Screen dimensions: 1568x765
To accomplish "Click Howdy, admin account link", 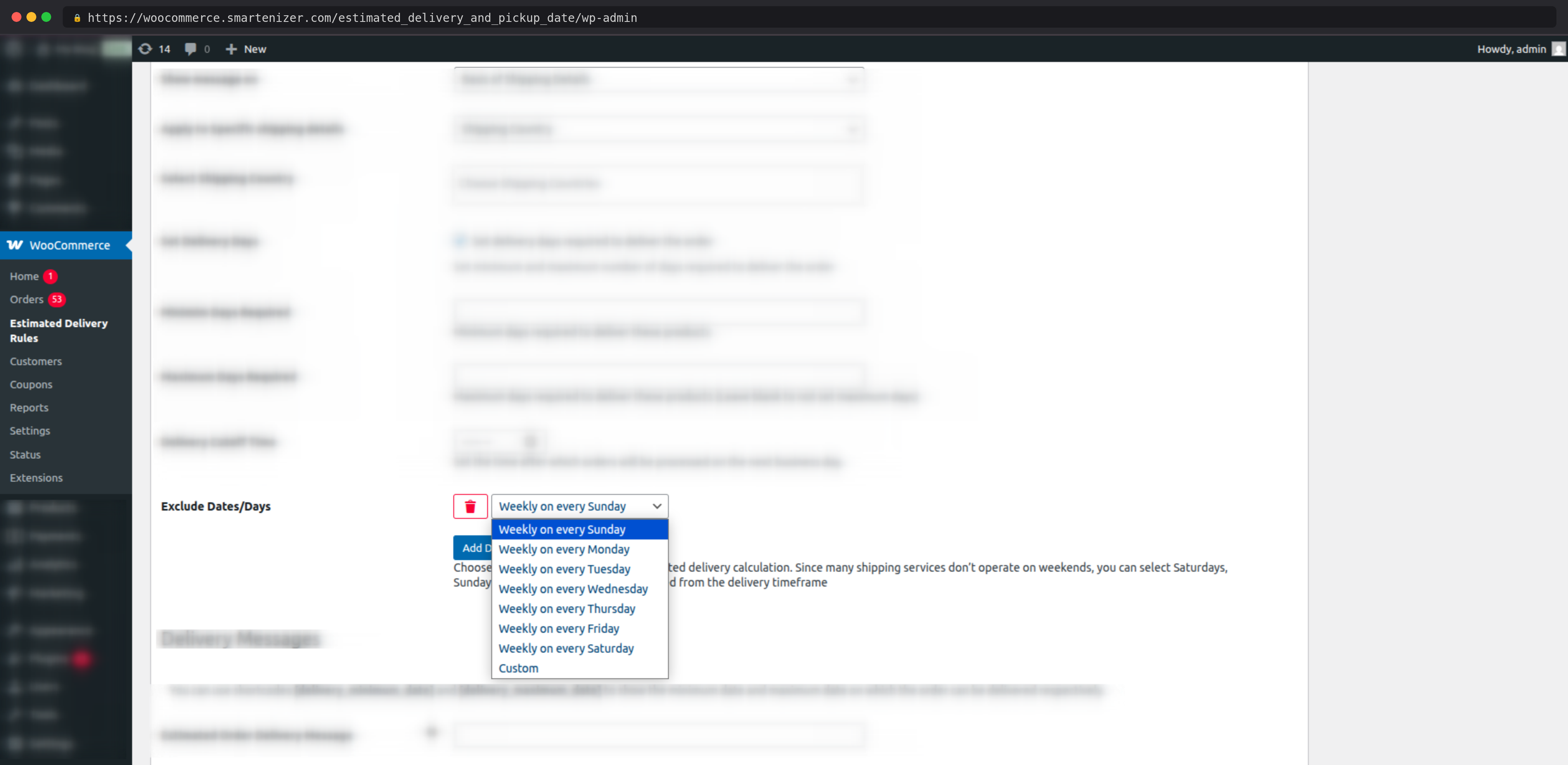I will (x=1511, y=49).
